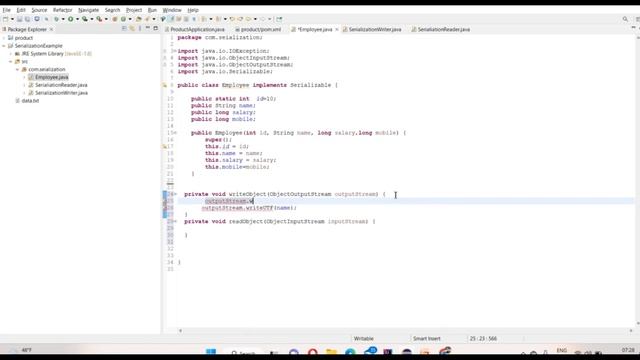
Task: Minimize the Package Explorer panel
Action: [148, 28]
